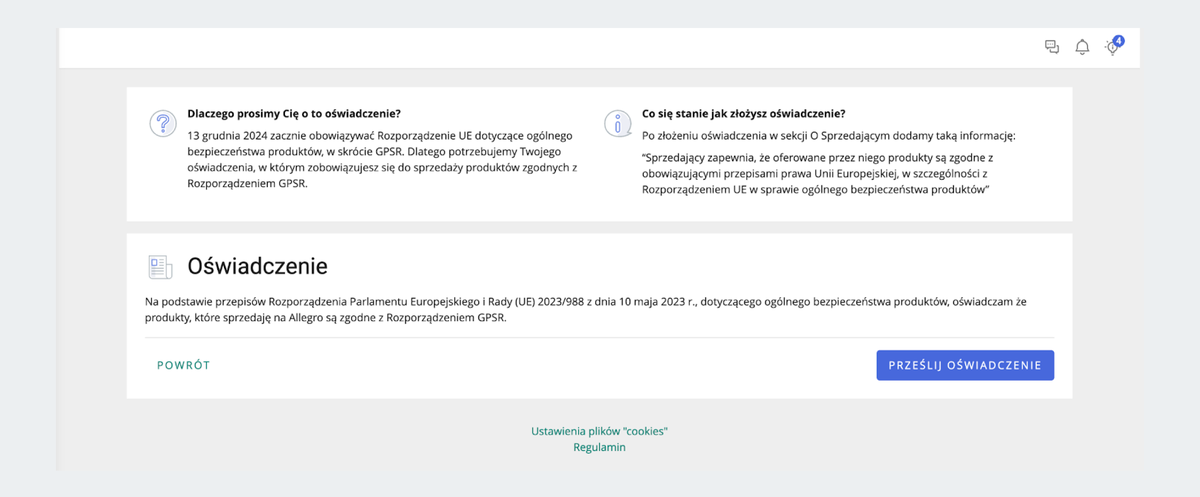Click the Prześlij oświadczenie button

[965, 365]
